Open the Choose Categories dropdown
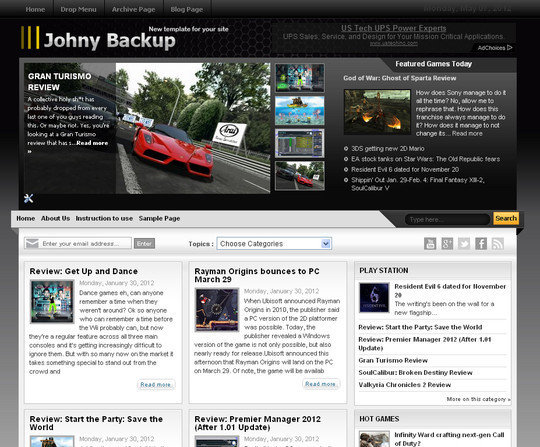The width and height of the screenshot is (540, 447). 274,244
